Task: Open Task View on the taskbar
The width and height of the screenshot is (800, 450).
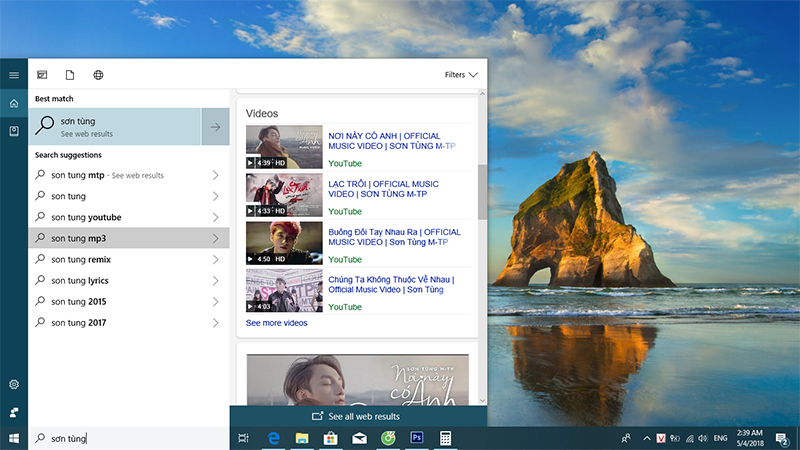Action: (243, 438)
